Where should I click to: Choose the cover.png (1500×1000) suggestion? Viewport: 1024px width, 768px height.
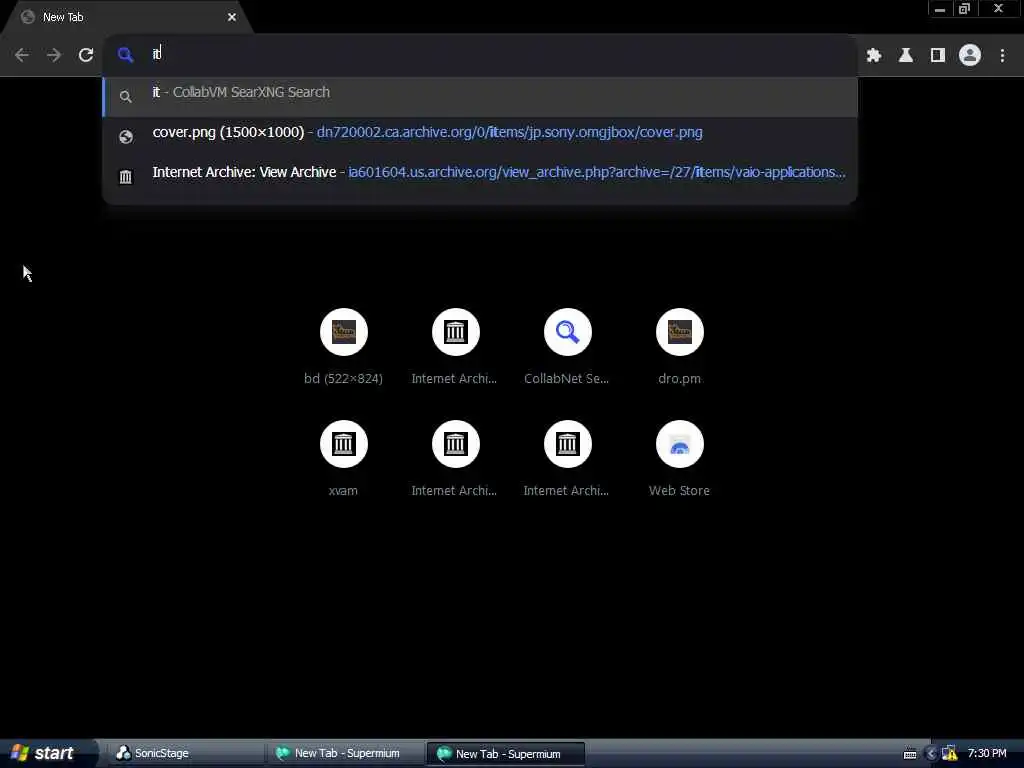[x=480, y=136]
